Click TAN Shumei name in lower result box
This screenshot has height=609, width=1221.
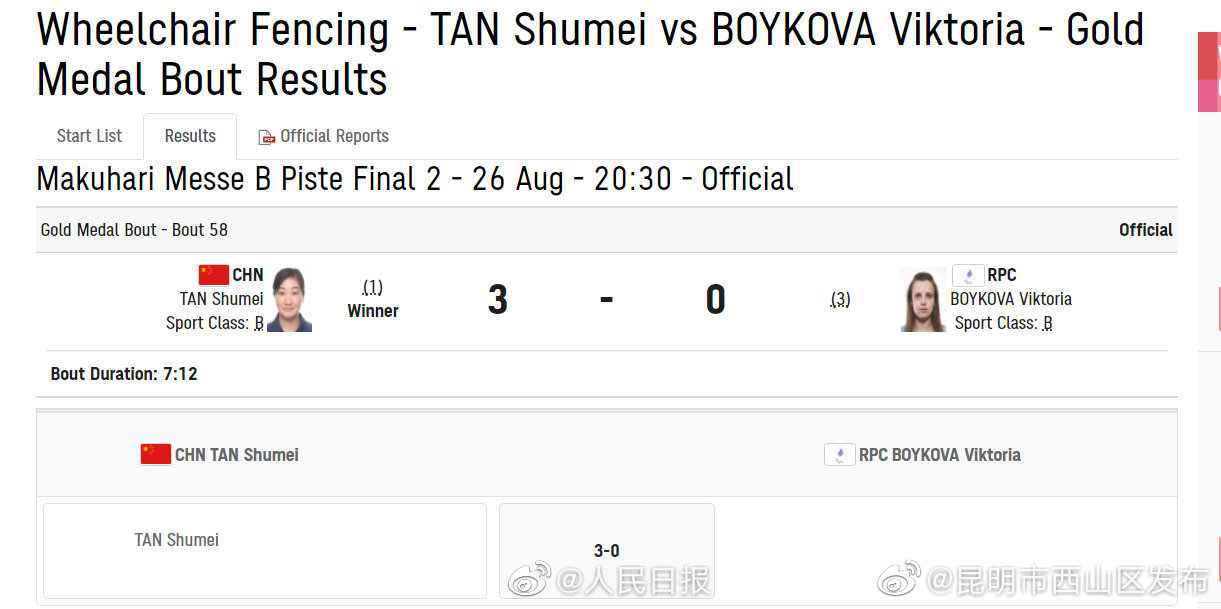pyautogui.click(x=177, y=540)
